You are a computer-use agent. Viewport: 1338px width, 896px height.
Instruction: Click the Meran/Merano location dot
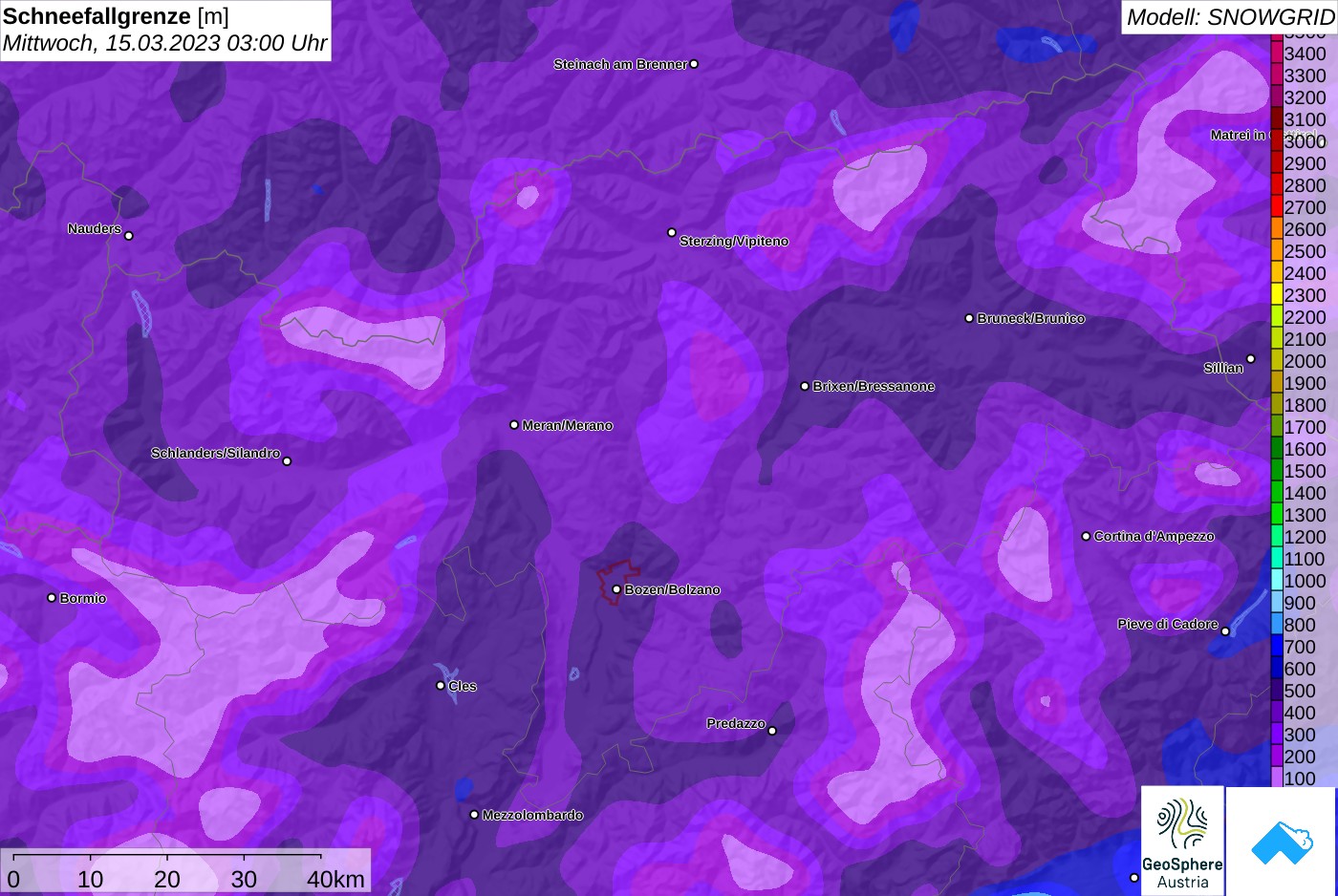[x=514, y=425]
